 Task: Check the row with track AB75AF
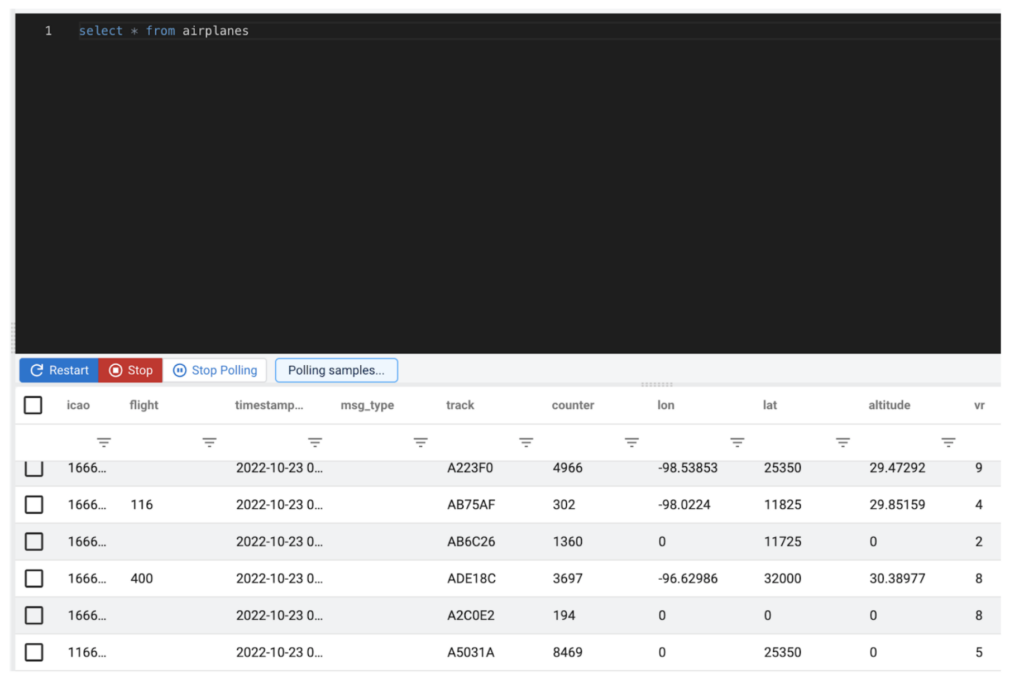pyautogui.click(x=33, y=505)
